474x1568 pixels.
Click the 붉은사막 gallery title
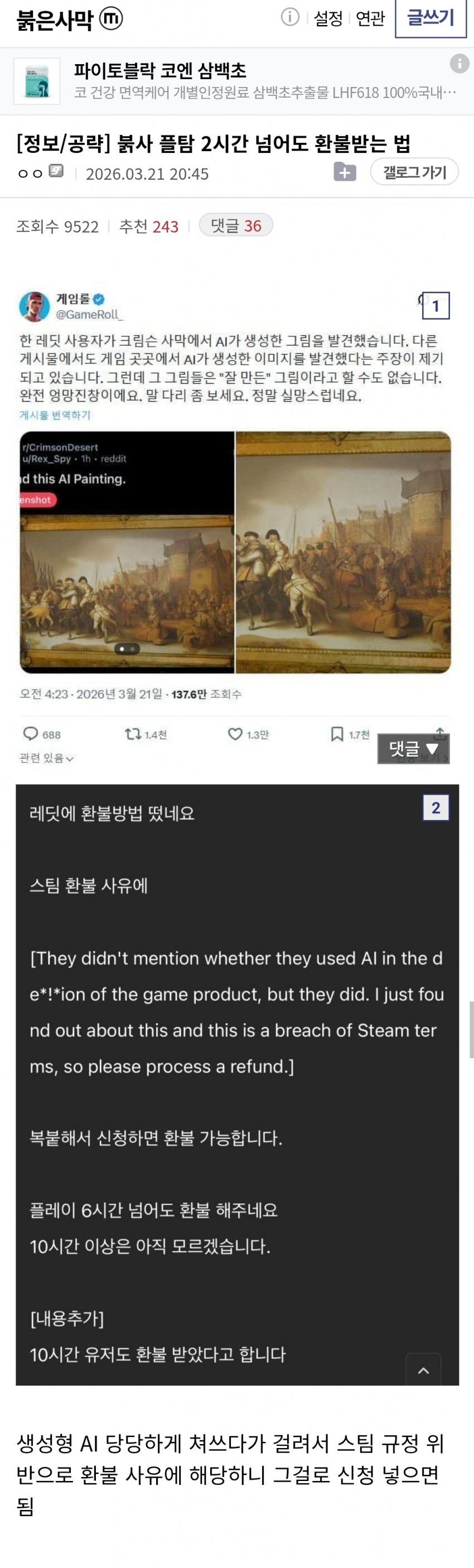click(55, 20)
